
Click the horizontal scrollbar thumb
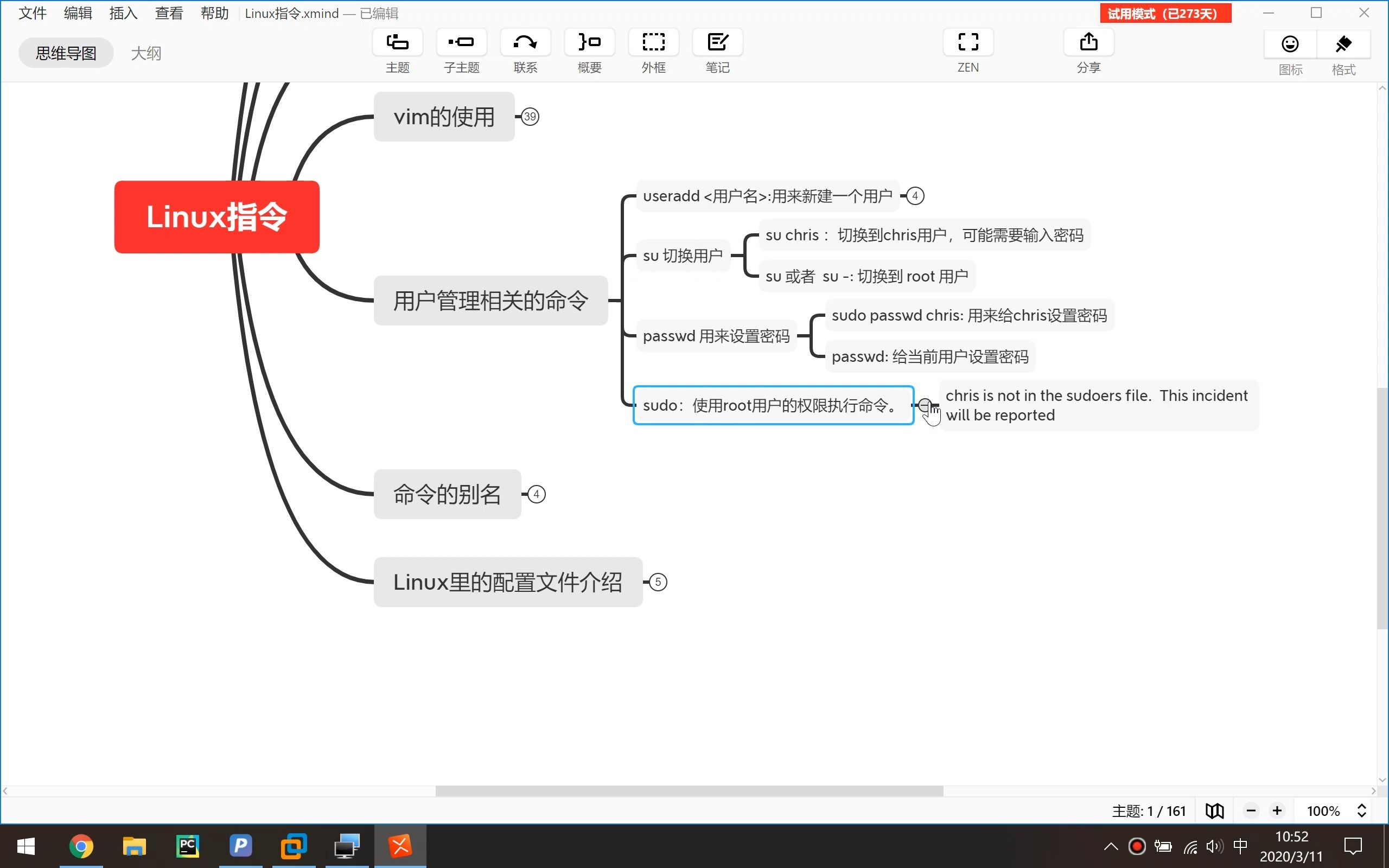(x=689, y=791)
